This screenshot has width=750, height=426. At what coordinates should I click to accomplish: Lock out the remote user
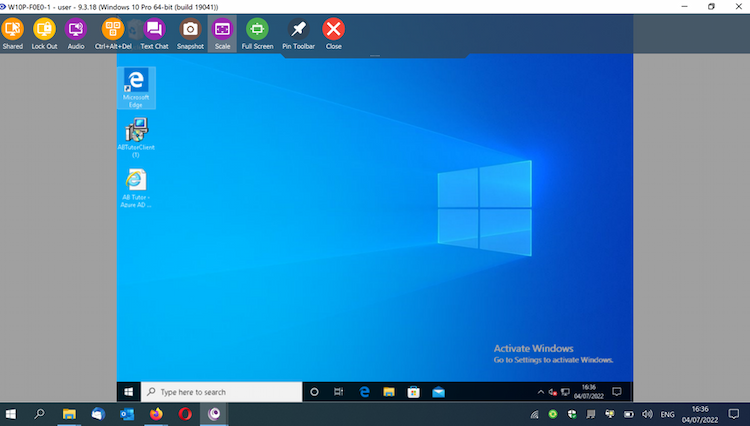coord(44,30)
